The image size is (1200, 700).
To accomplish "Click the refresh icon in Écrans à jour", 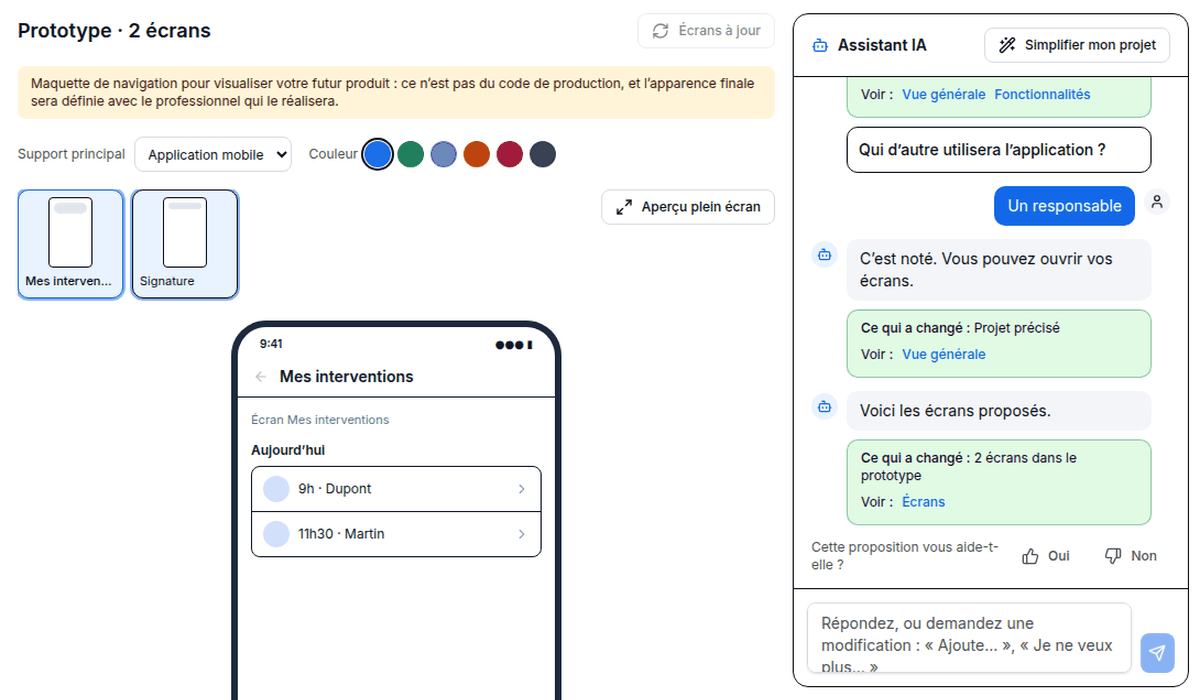I will (660, 31).
